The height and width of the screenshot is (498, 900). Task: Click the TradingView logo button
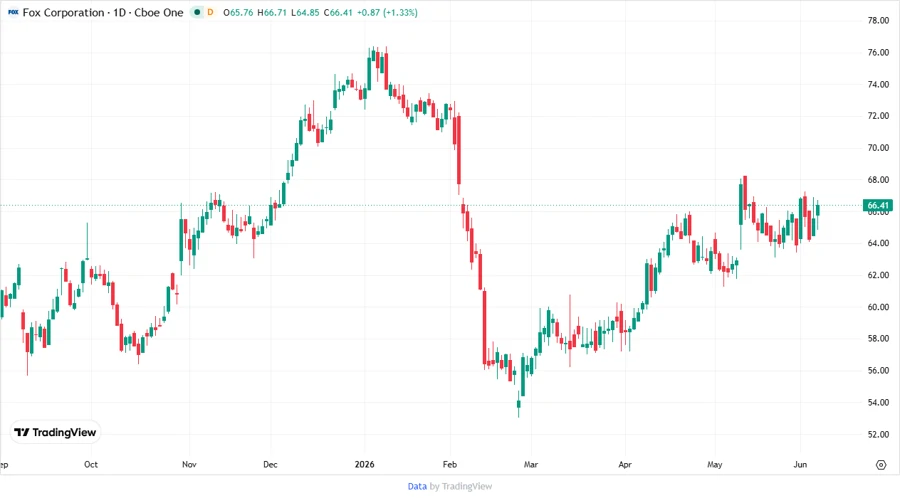tap(56, 433)
